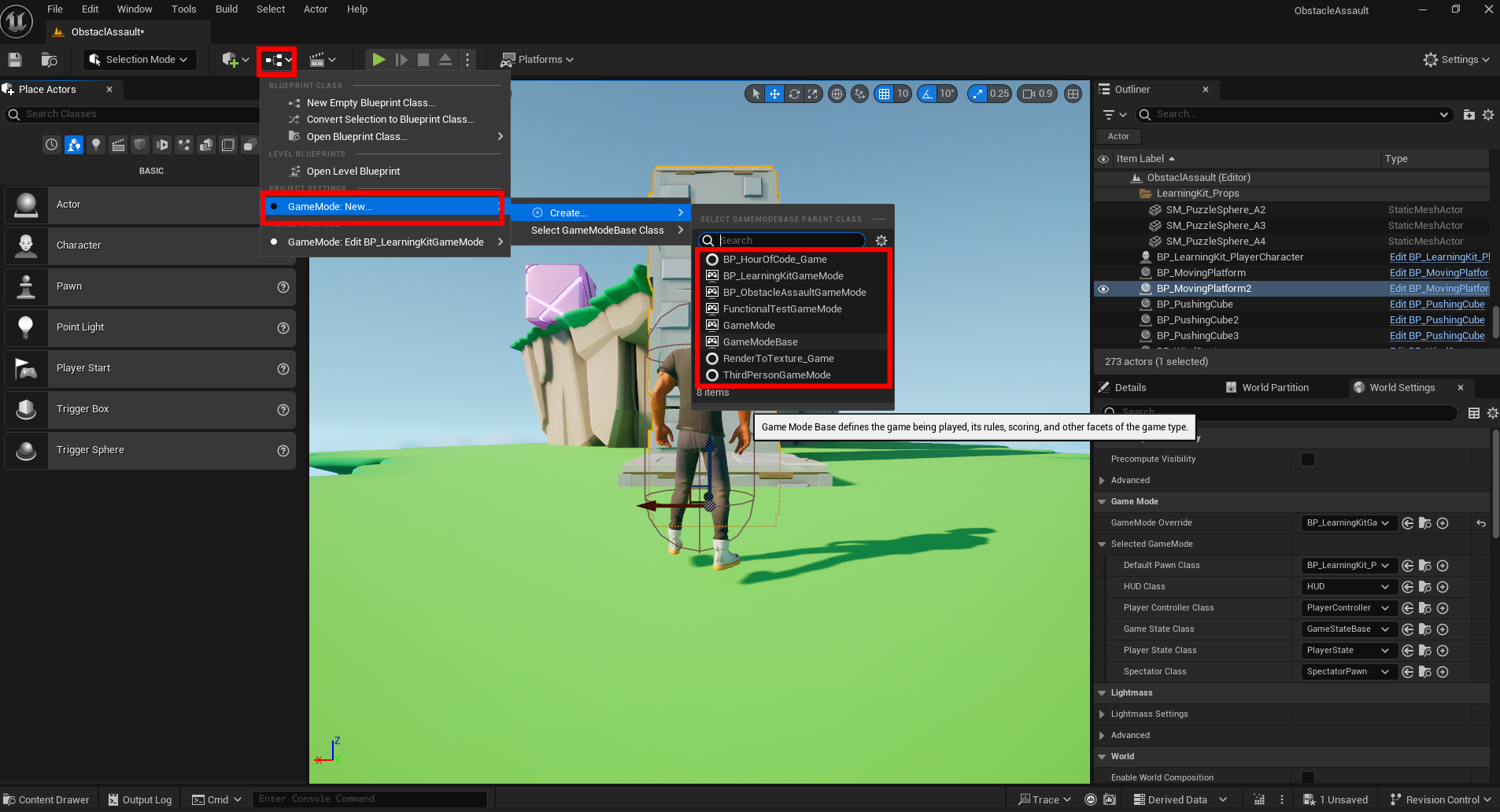Image resolution: width=1500 pixels, height=812 pixels.
Task: Click 1 Unsaved indicator
Action: click(x=1336, y=800)
